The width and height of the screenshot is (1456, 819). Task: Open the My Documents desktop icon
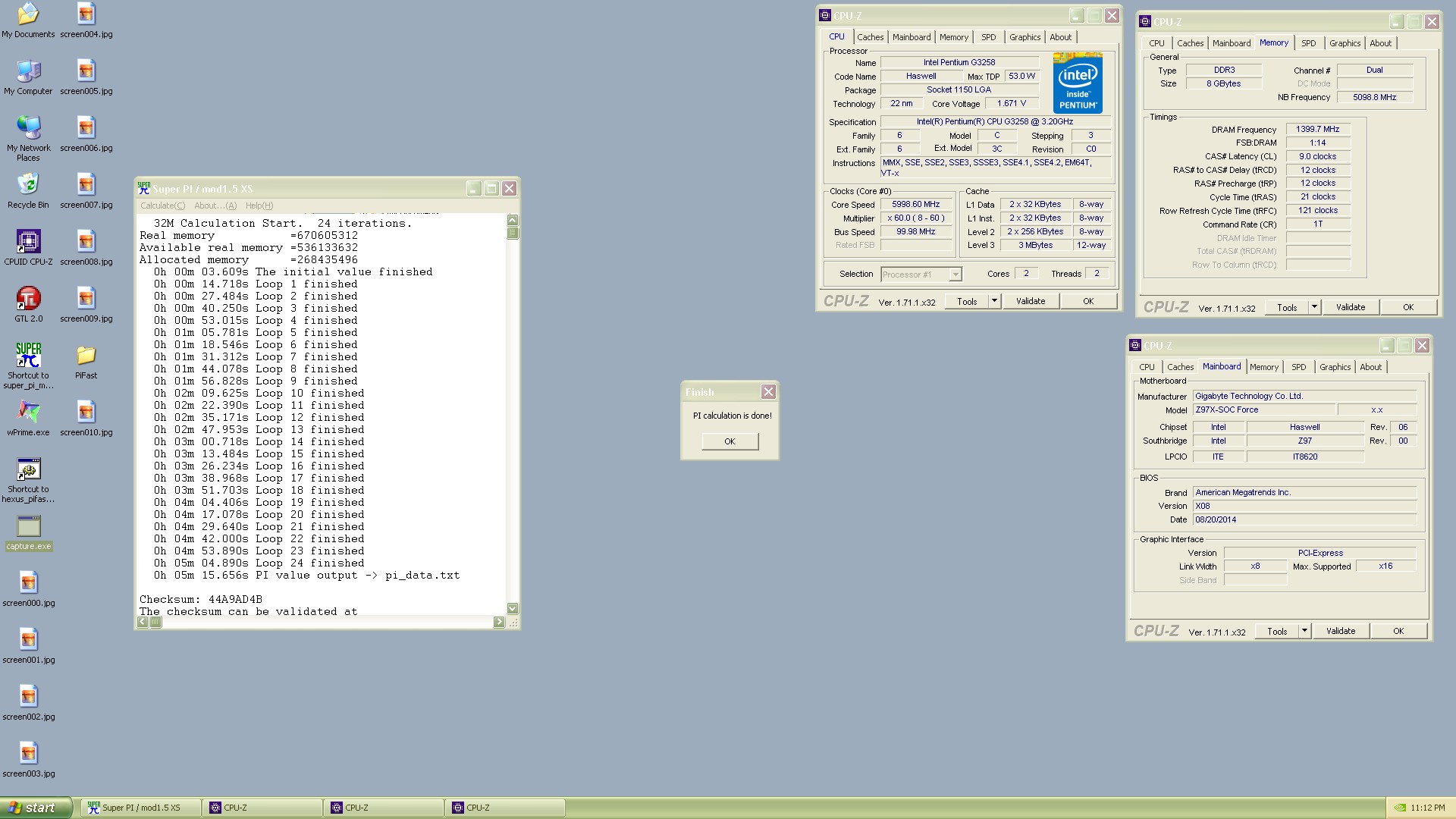pos(28,20)
